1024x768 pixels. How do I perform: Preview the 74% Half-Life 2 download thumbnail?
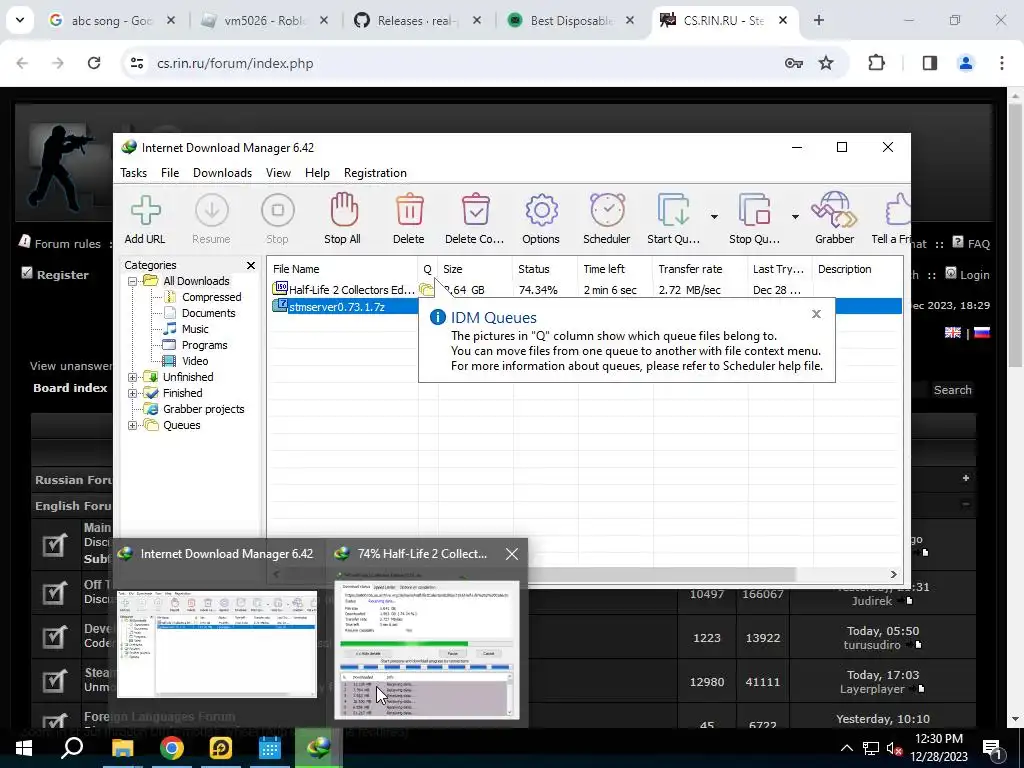(427, 650)
